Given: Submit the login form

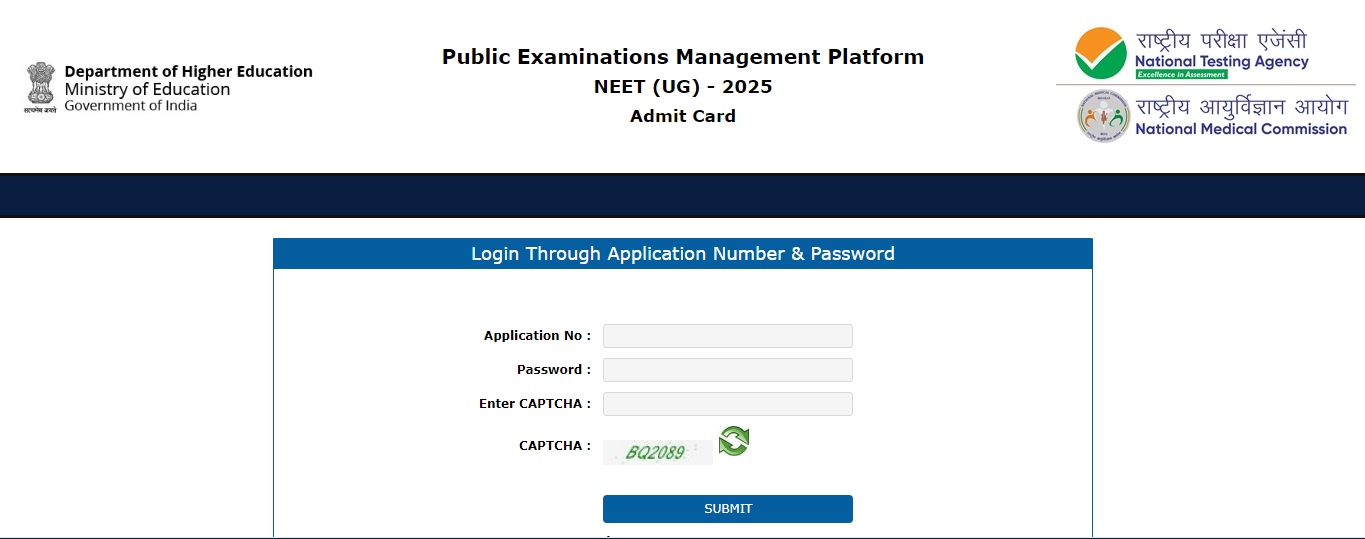Looking at the screenshot, I should [728, 509].
